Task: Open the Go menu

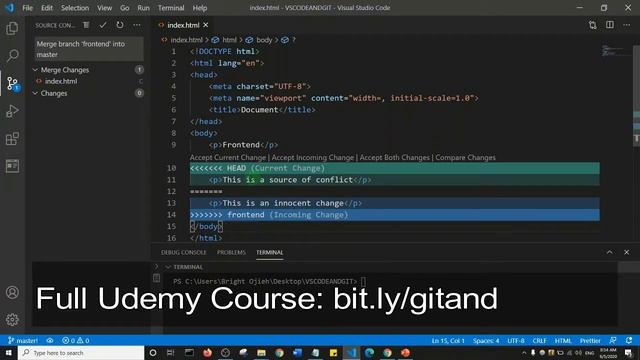Action: tap(124, 8)
